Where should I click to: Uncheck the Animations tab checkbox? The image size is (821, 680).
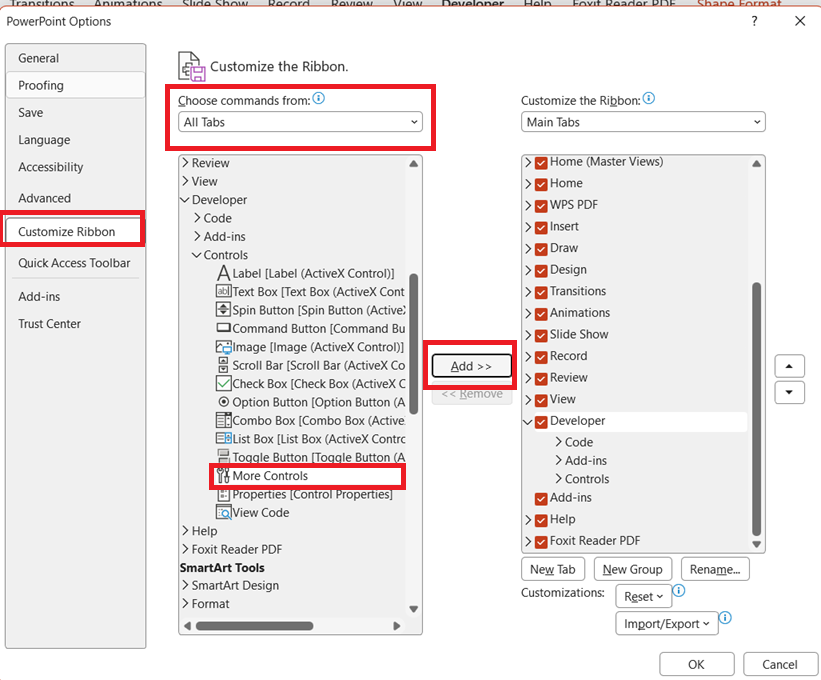pyautogui.click(x=541, y=314)
